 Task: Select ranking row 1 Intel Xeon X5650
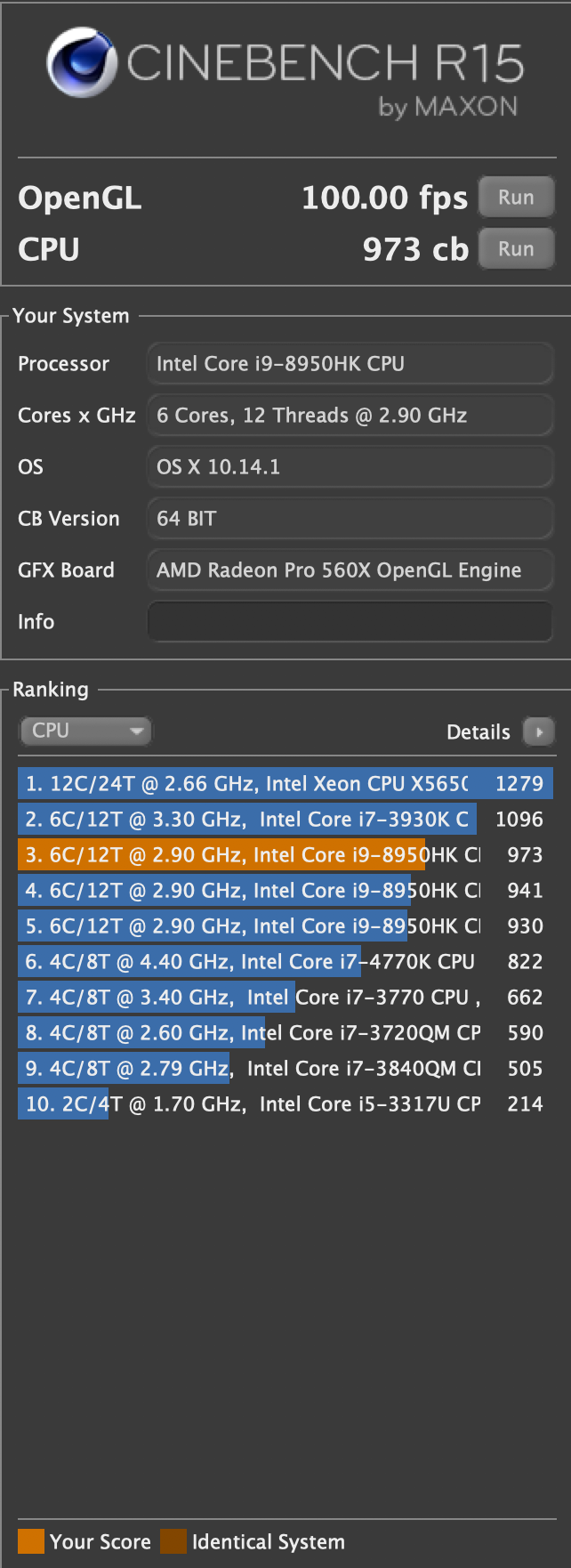(x=285, y=783)
